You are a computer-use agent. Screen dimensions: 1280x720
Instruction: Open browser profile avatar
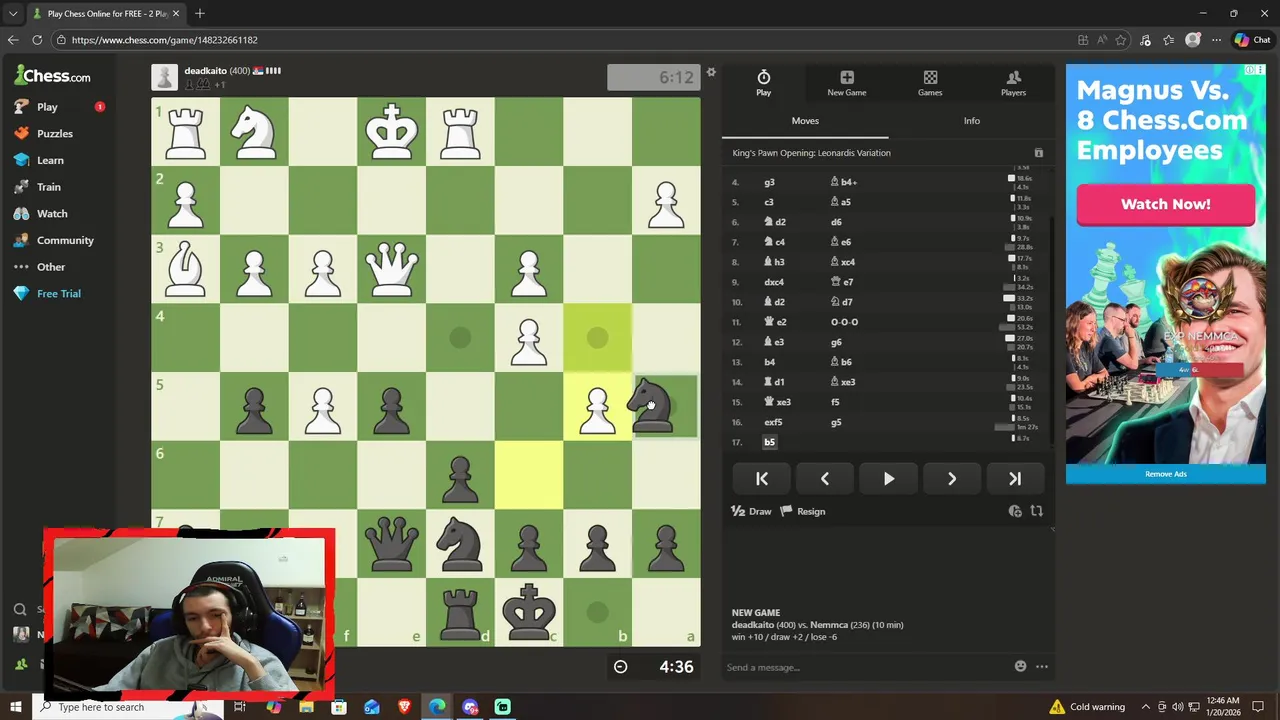point(1192,40)
